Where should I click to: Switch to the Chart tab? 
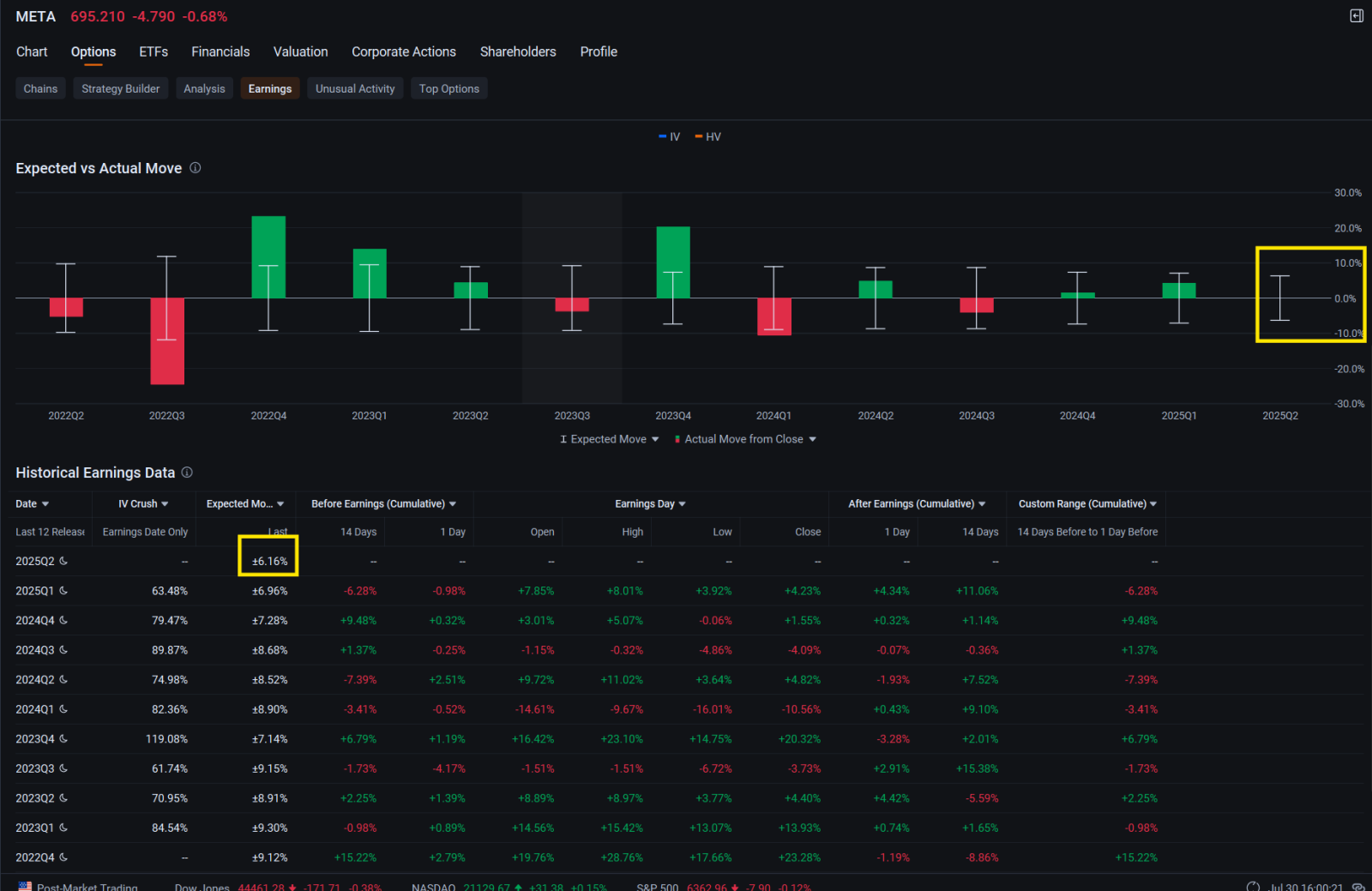[32, 51]
